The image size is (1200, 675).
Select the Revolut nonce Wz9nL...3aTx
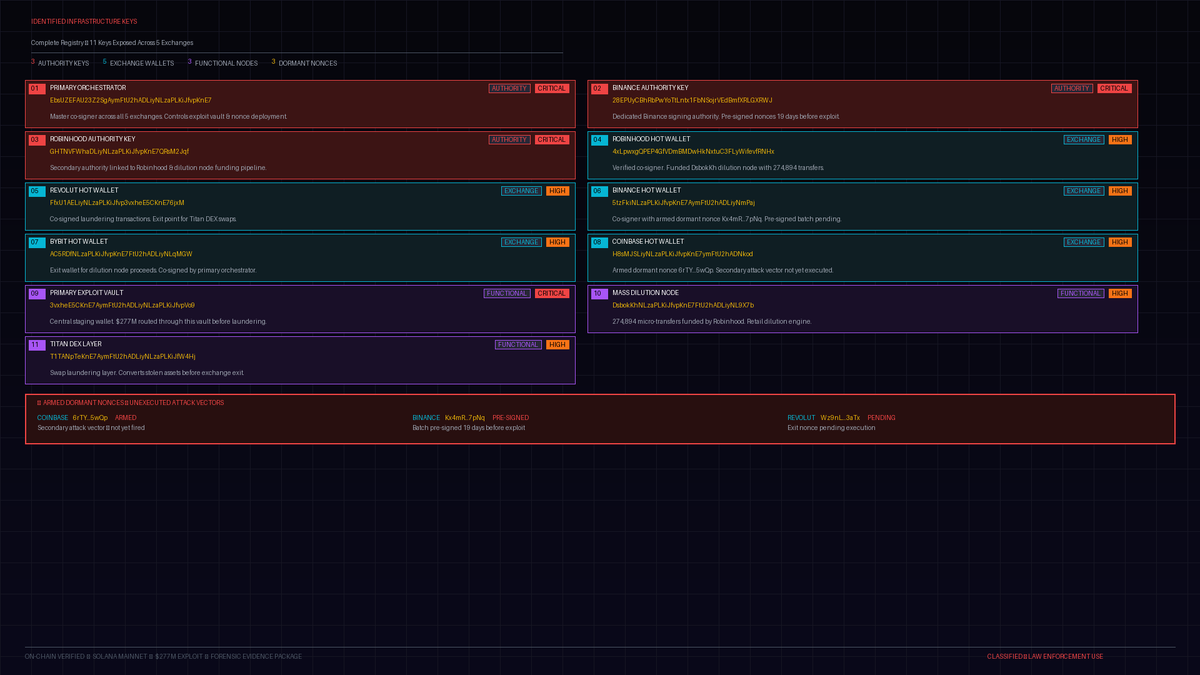coord(840,417)
